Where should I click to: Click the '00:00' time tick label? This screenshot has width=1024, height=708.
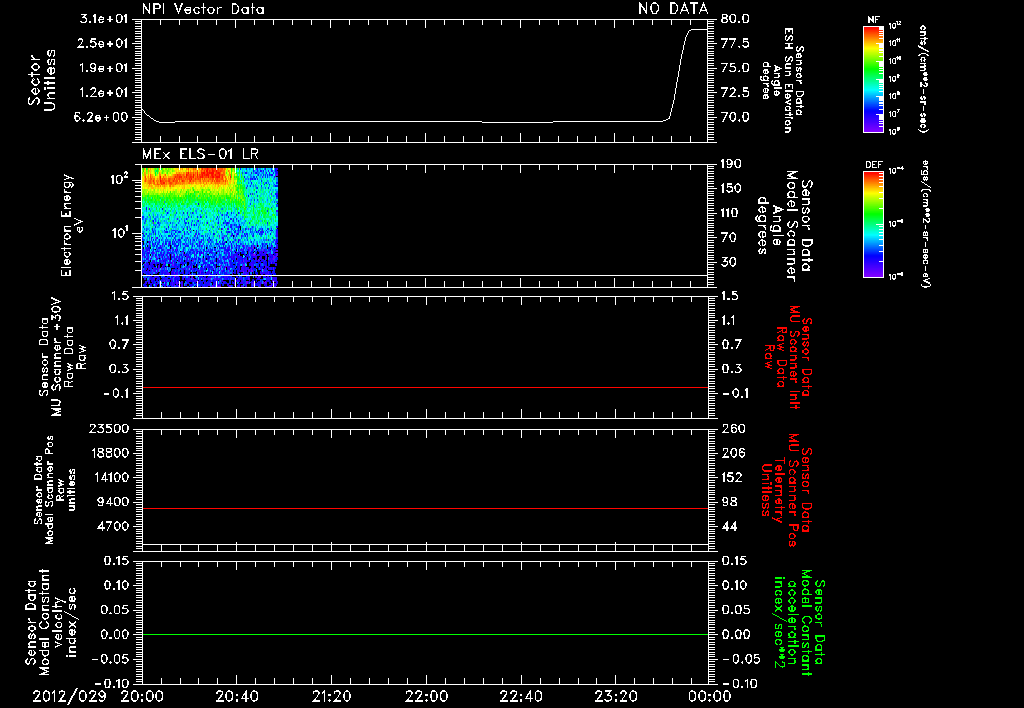710,696
